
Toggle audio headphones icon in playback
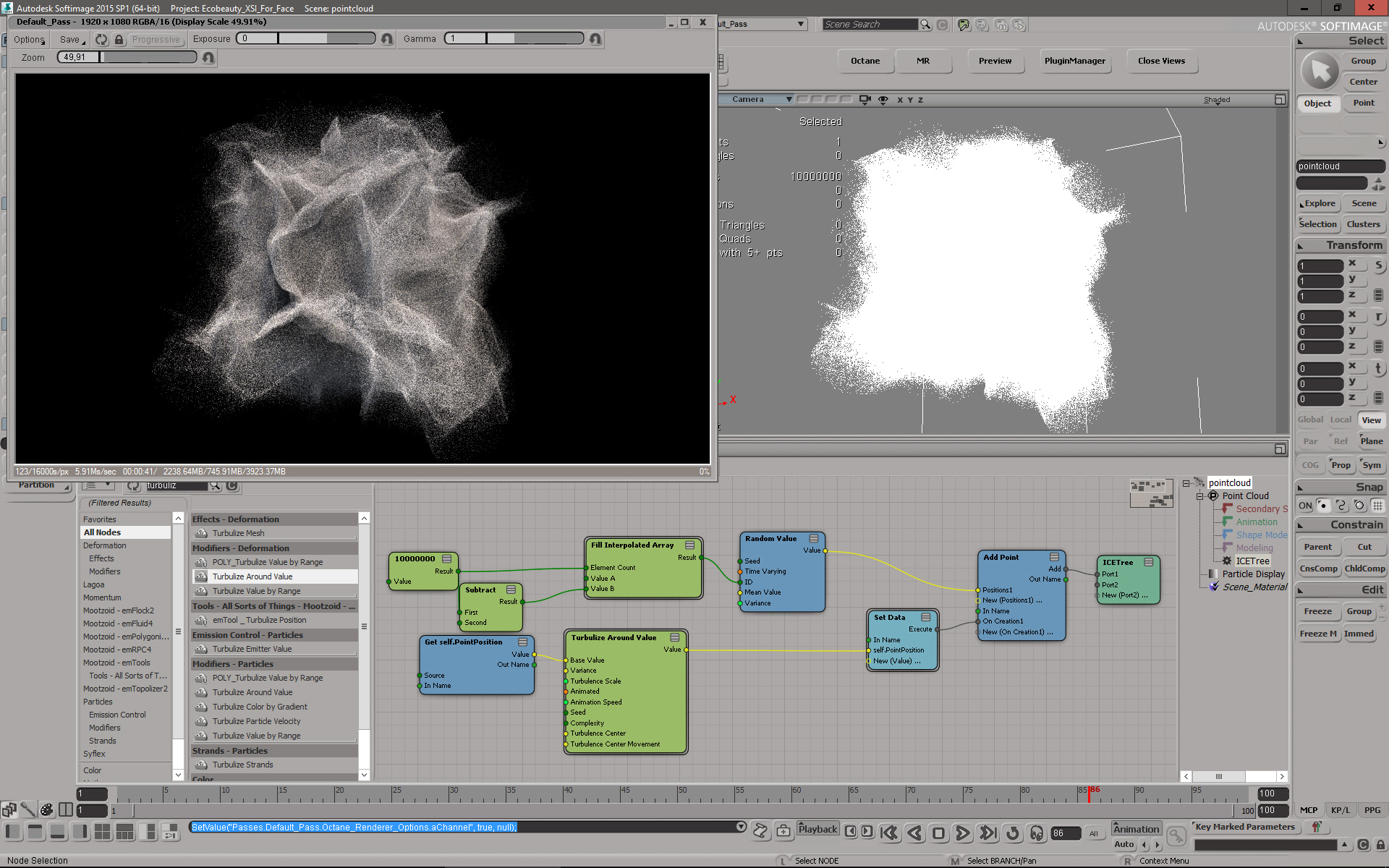[1037, 833]
